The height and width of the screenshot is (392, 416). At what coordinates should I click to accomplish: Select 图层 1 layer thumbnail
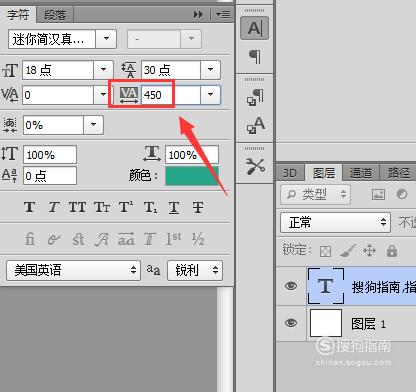pos(326,323)
